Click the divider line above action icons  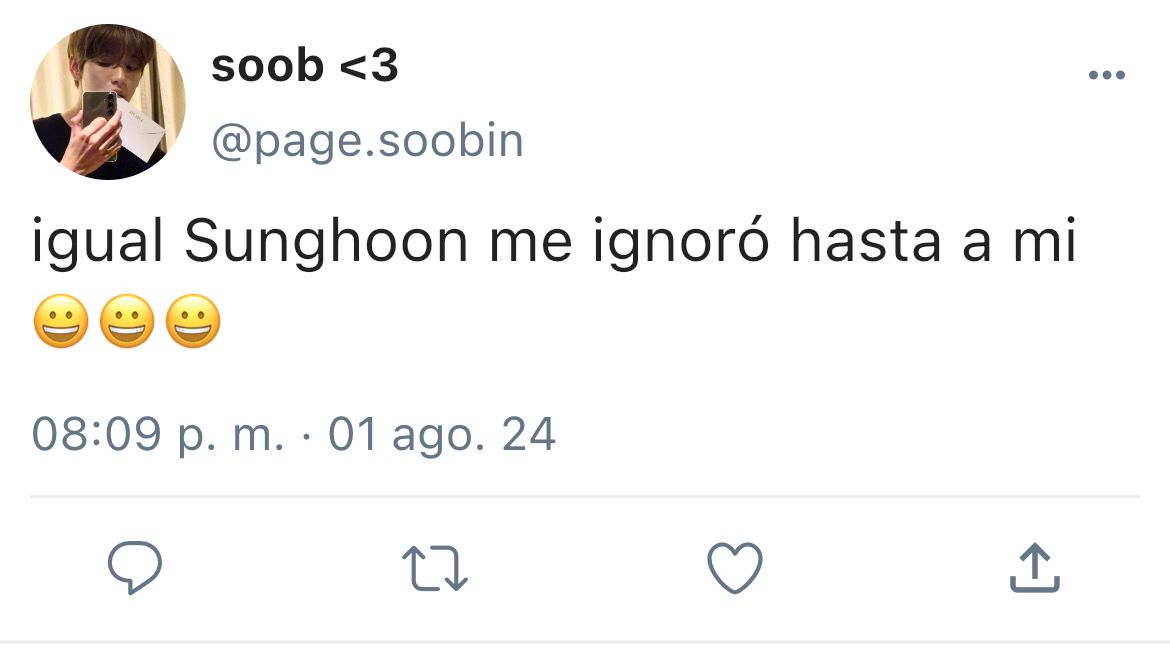click(x=585, y=496)
